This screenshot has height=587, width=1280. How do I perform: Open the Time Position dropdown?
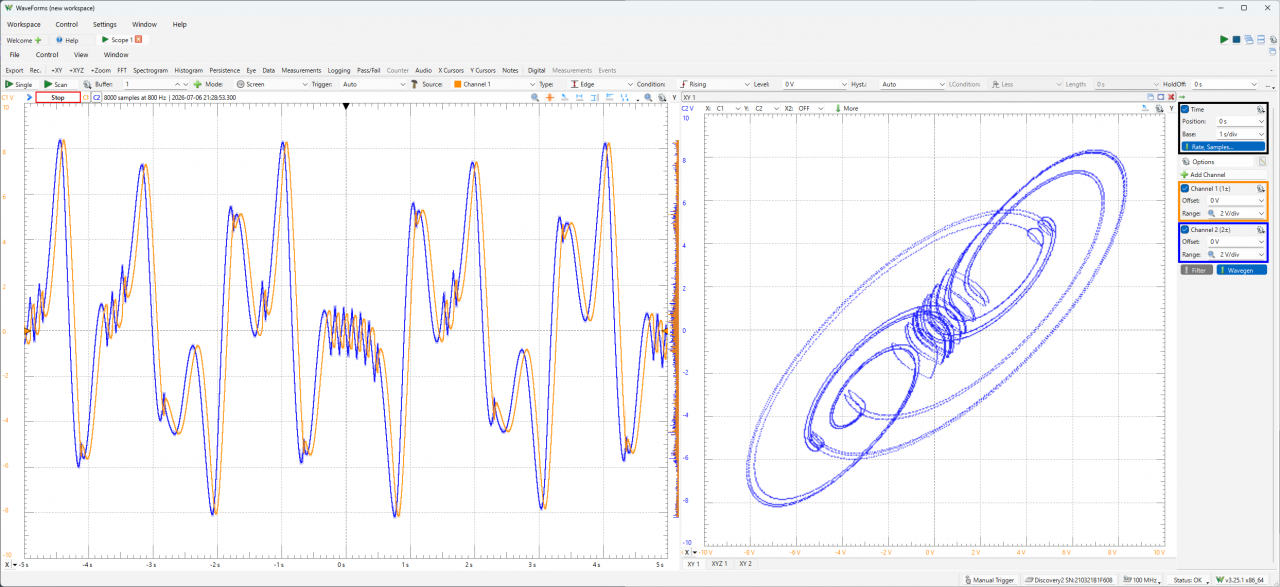(1241, 121)
